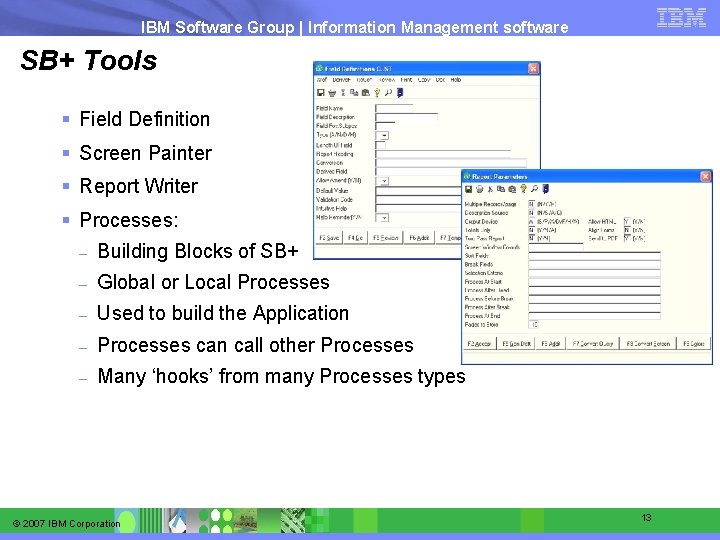Click Print icon in Field Definitions toolbar
This screenshot has width=720, height=540.
[332, 93]
